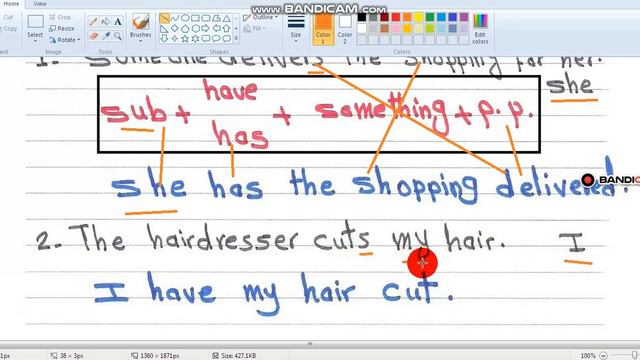Viewport: 640px width, 360px height.
Task: Activate the Color 2 background button
Action: coord(345,29)
